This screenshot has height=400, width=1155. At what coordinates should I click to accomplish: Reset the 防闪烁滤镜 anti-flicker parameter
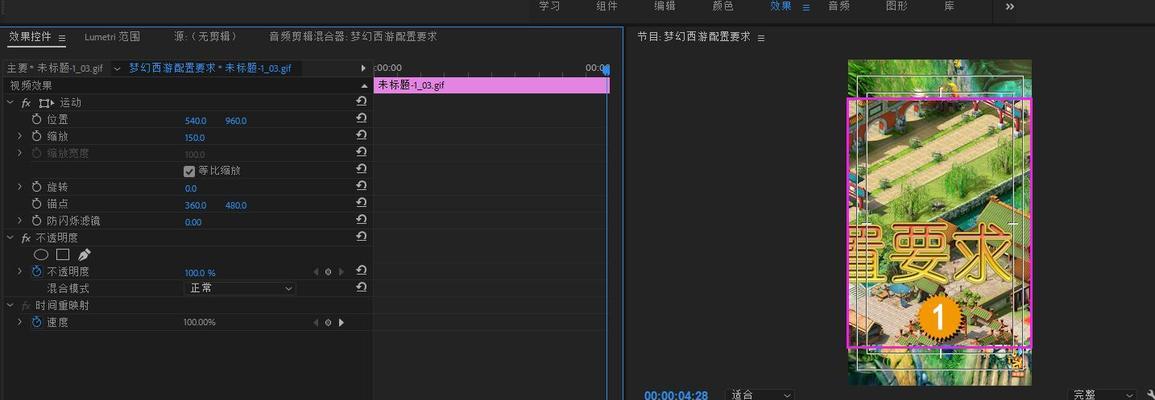coord(361,221)
